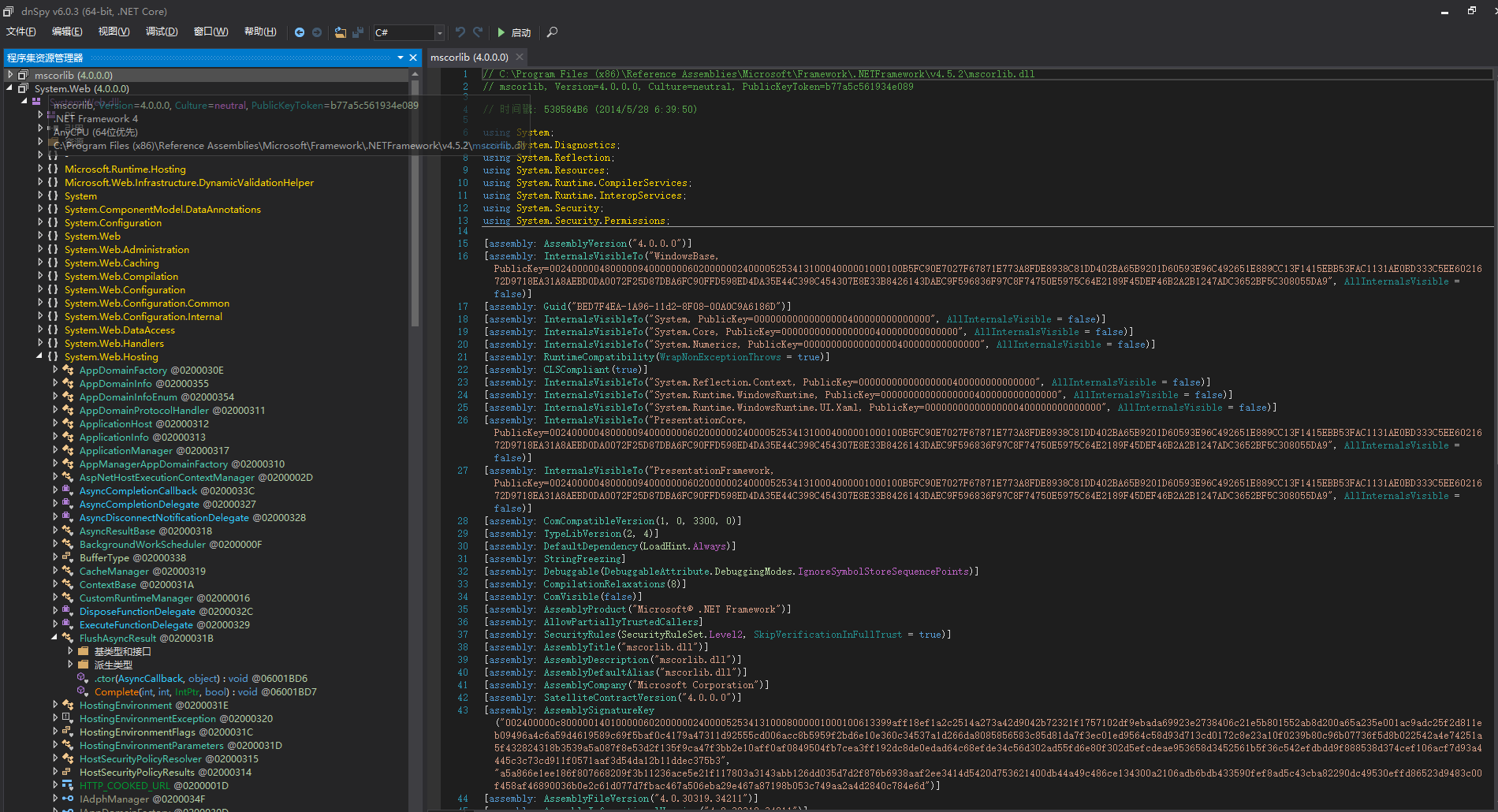
Task: Click the save all toolbar icon
Action: (x=358, y=32)
